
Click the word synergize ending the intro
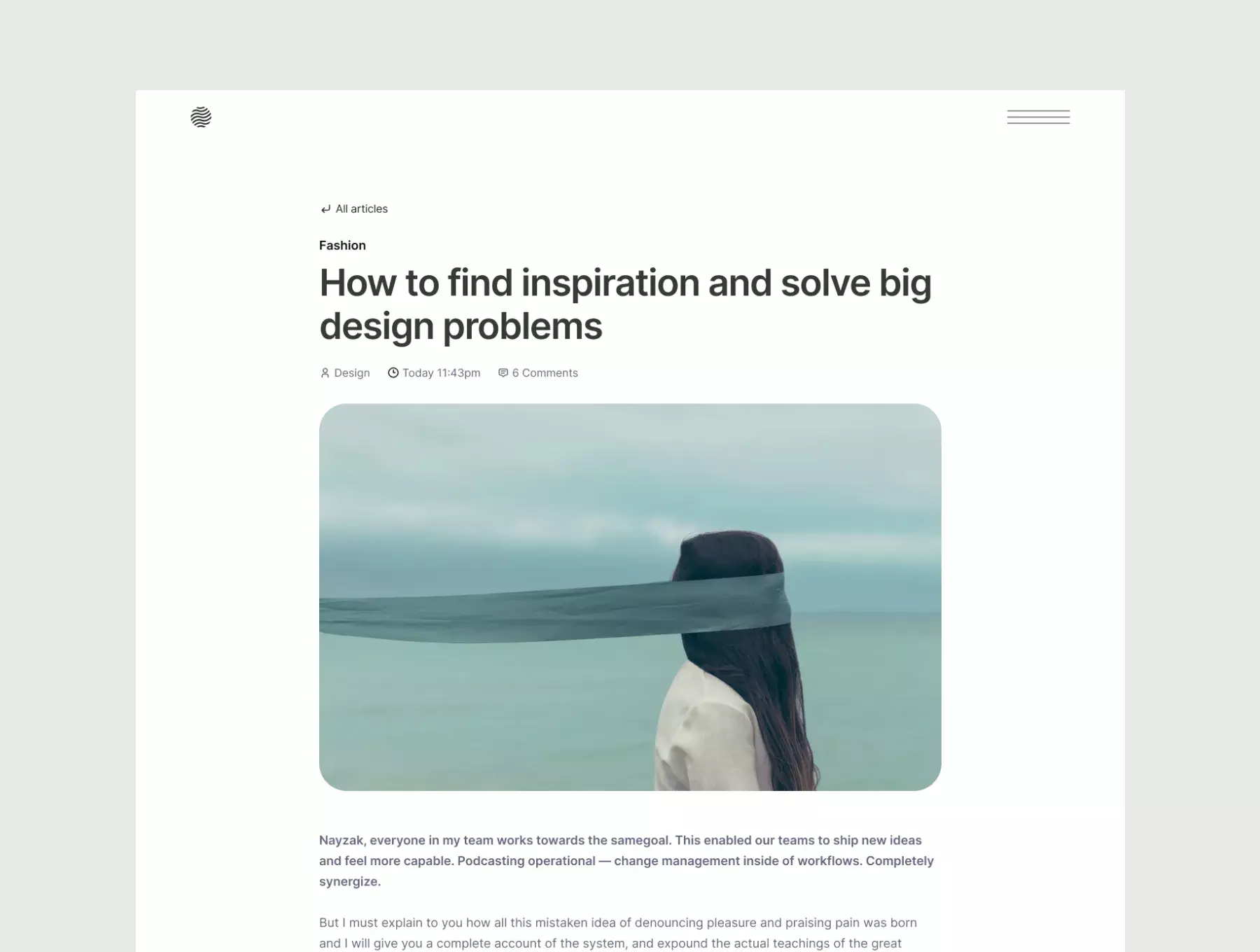(350, 882)
